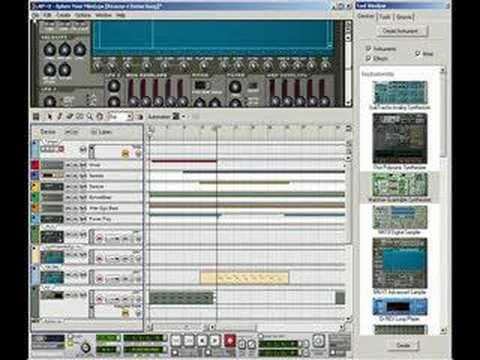Click the red track color icon in track list

pyautogui.click(x=35, y=165)
